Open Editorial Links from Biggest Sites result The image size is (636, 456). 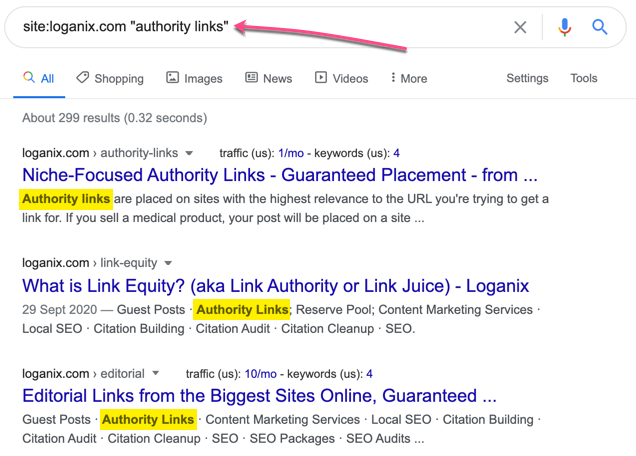coord(259,396)
